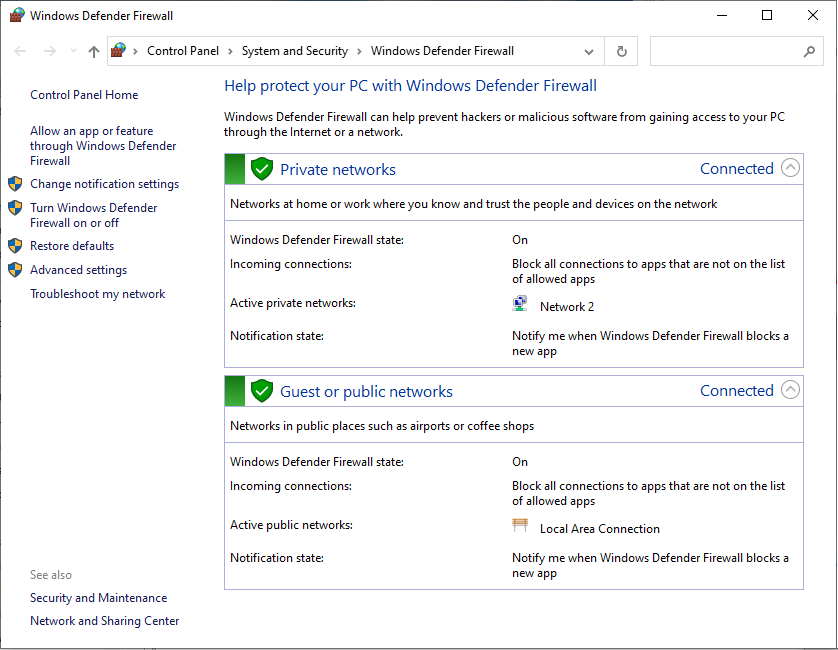Focus the Control Panel search box
The image size is (838, 650).
(x=736, y=51)
